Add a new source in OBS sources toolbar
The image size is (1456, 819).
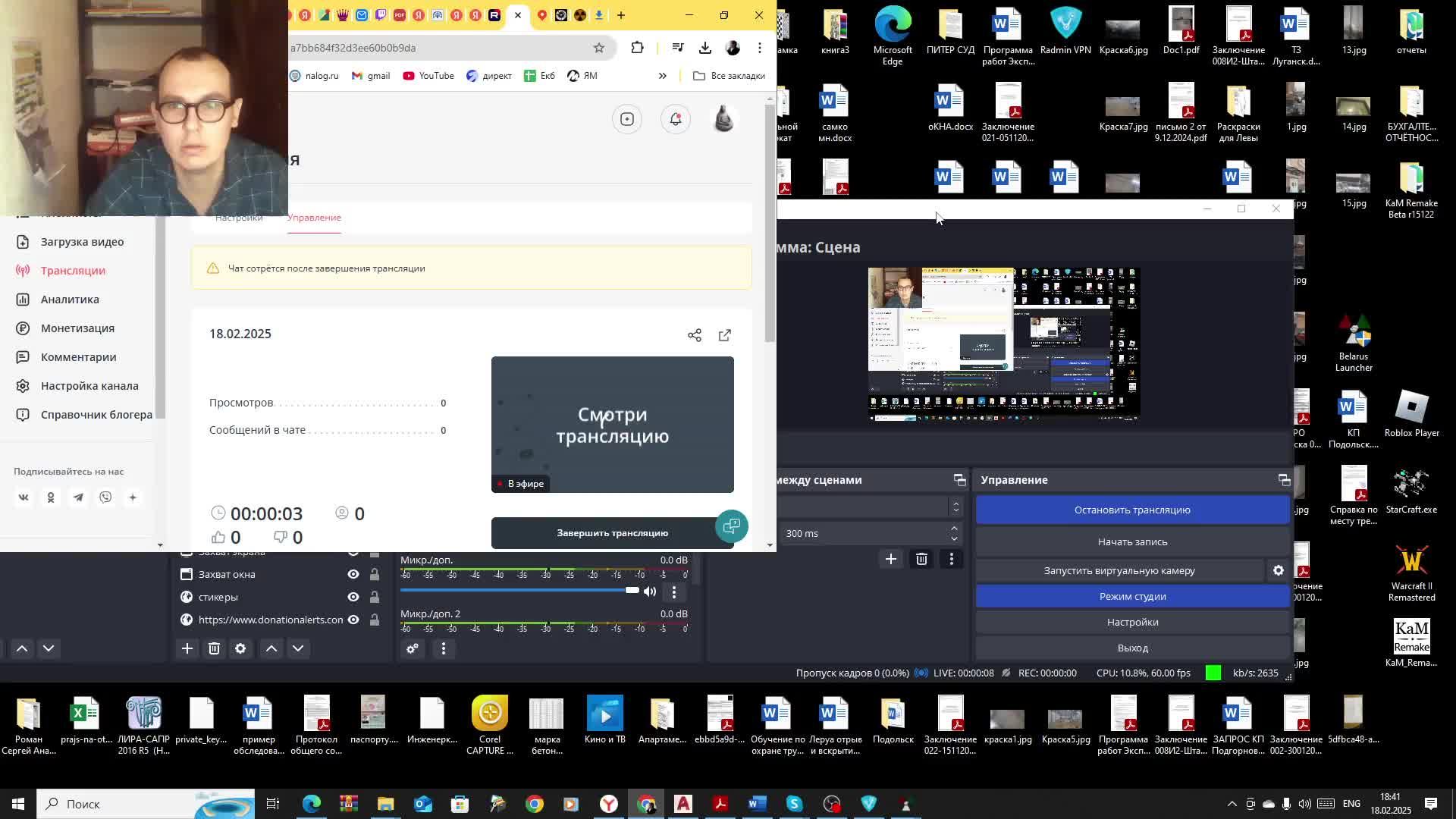[187, 648]
